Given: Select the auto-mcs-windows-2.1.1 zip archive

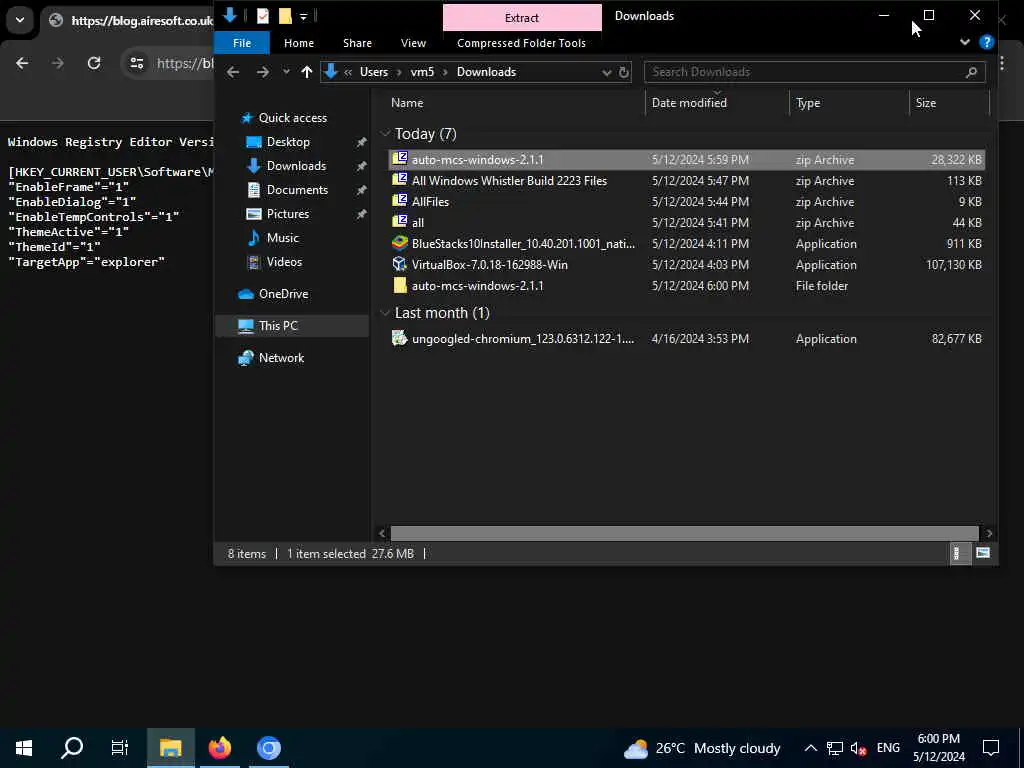Looking at the screenshot, I should (686, 159).
